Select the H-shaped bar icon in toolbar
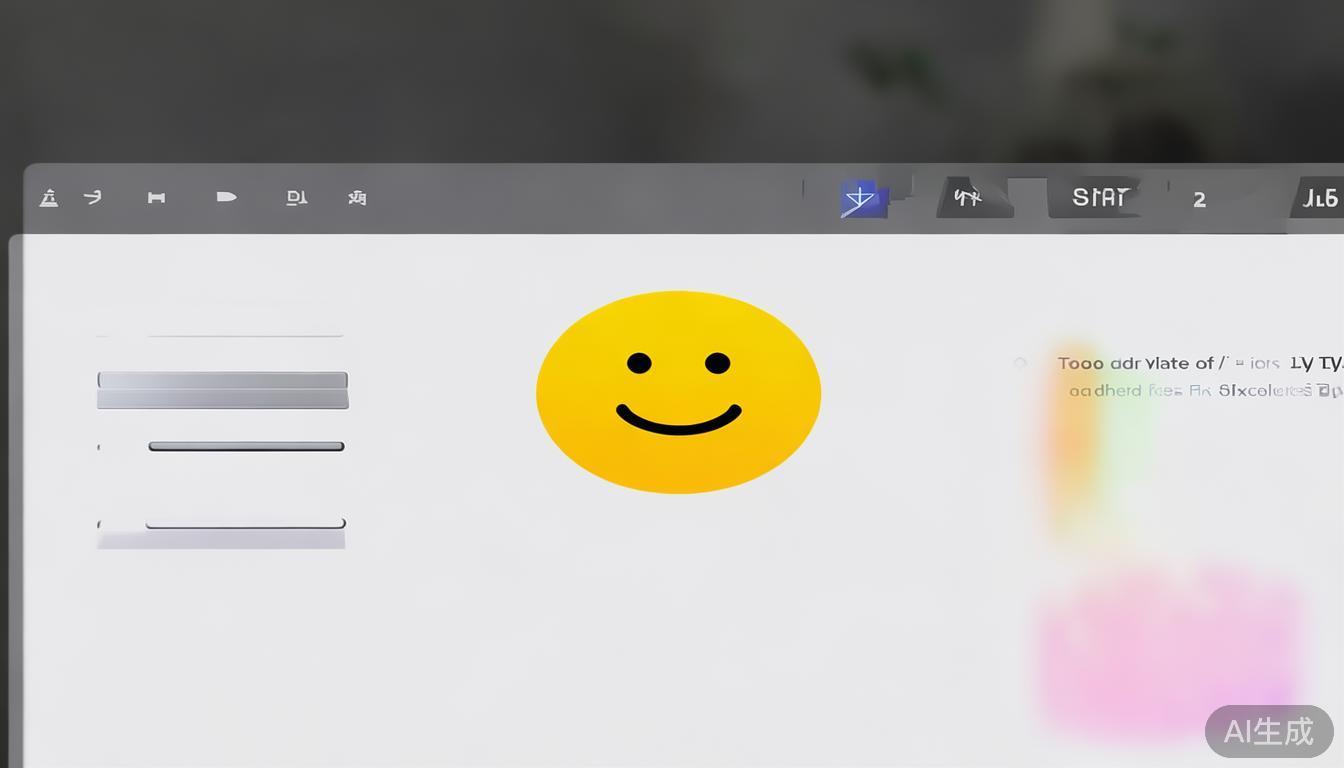 click(x=156, y=198)
